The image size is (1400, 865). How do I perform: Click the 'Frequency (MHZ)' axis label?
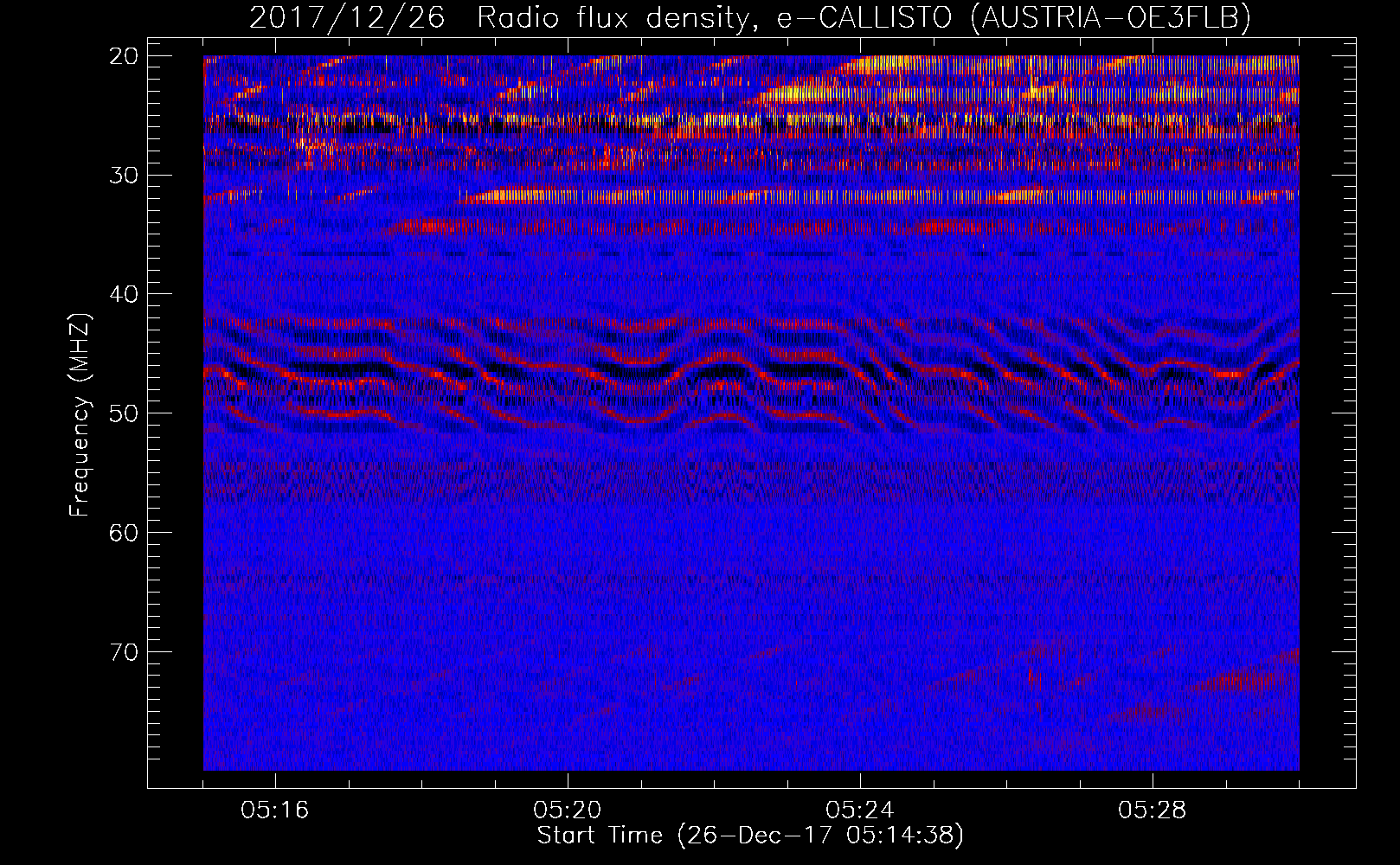(x=80, y=415)
